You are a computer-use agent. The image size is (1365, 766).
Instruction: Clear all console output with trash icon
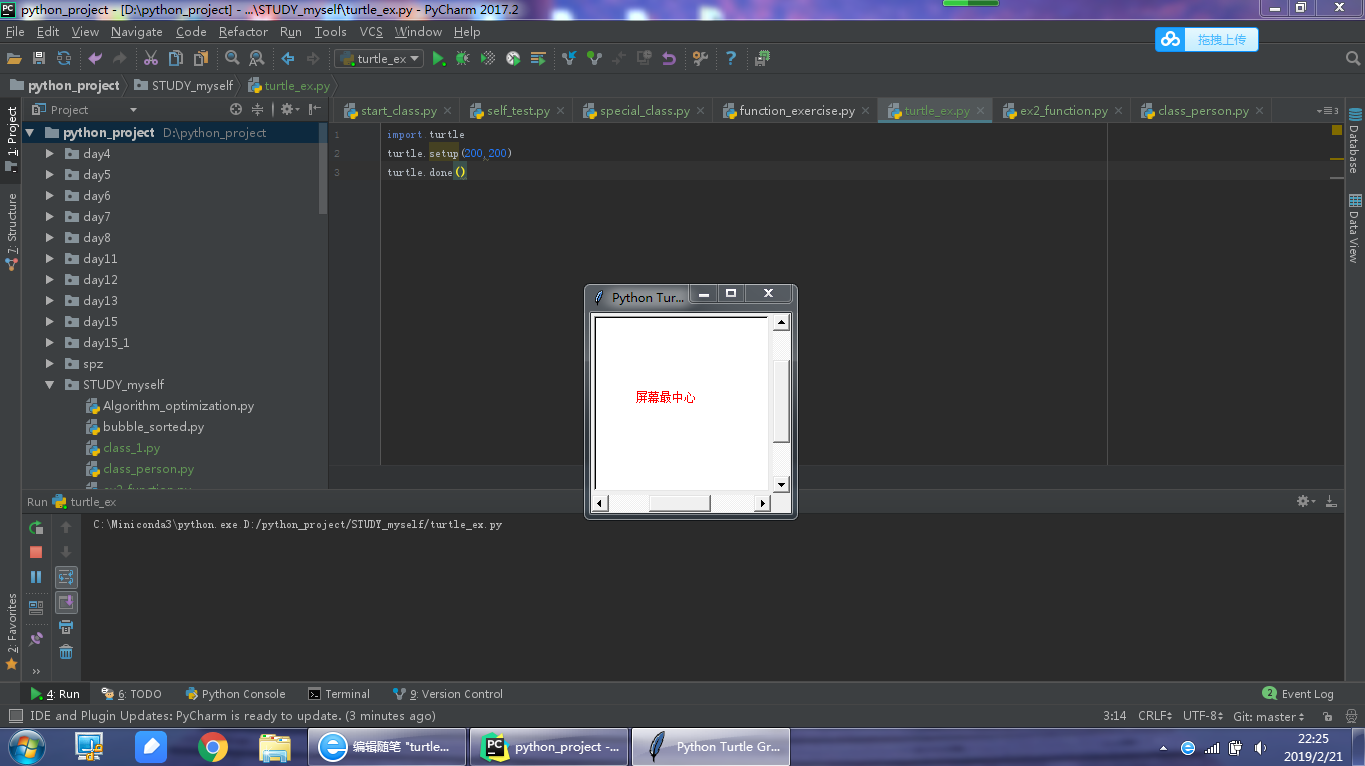click(66, 652)
